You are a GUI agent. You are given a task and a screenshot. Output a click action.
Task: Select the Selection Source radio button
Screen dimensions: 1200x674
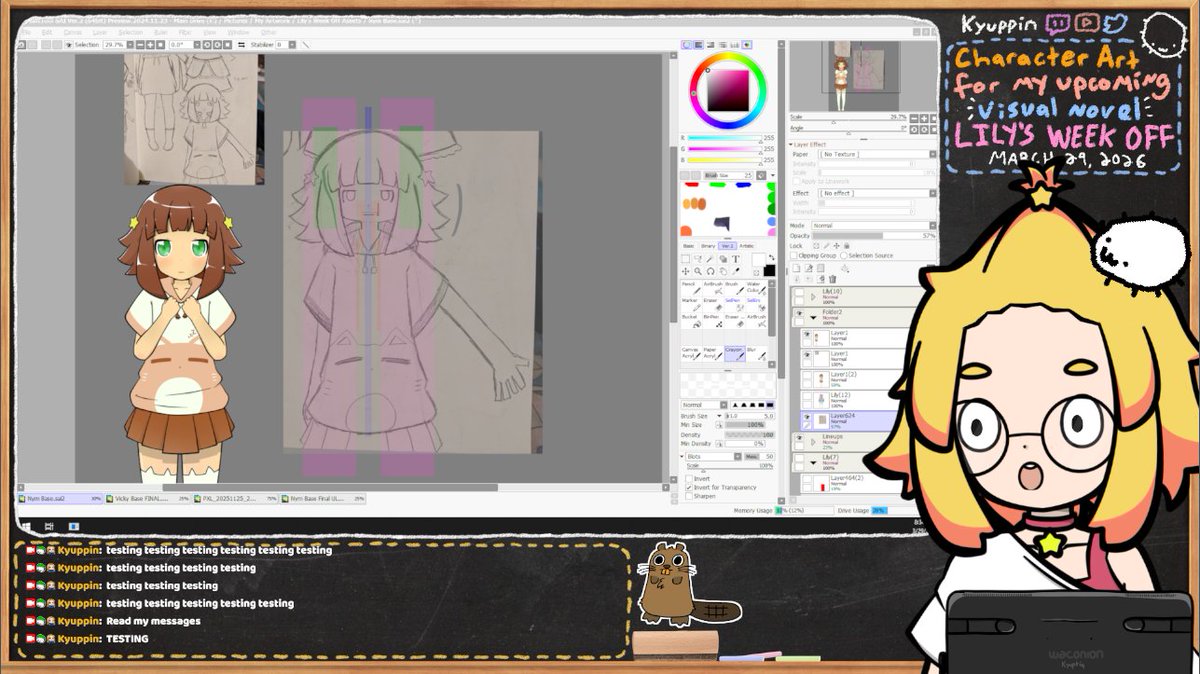click(844, 256)
